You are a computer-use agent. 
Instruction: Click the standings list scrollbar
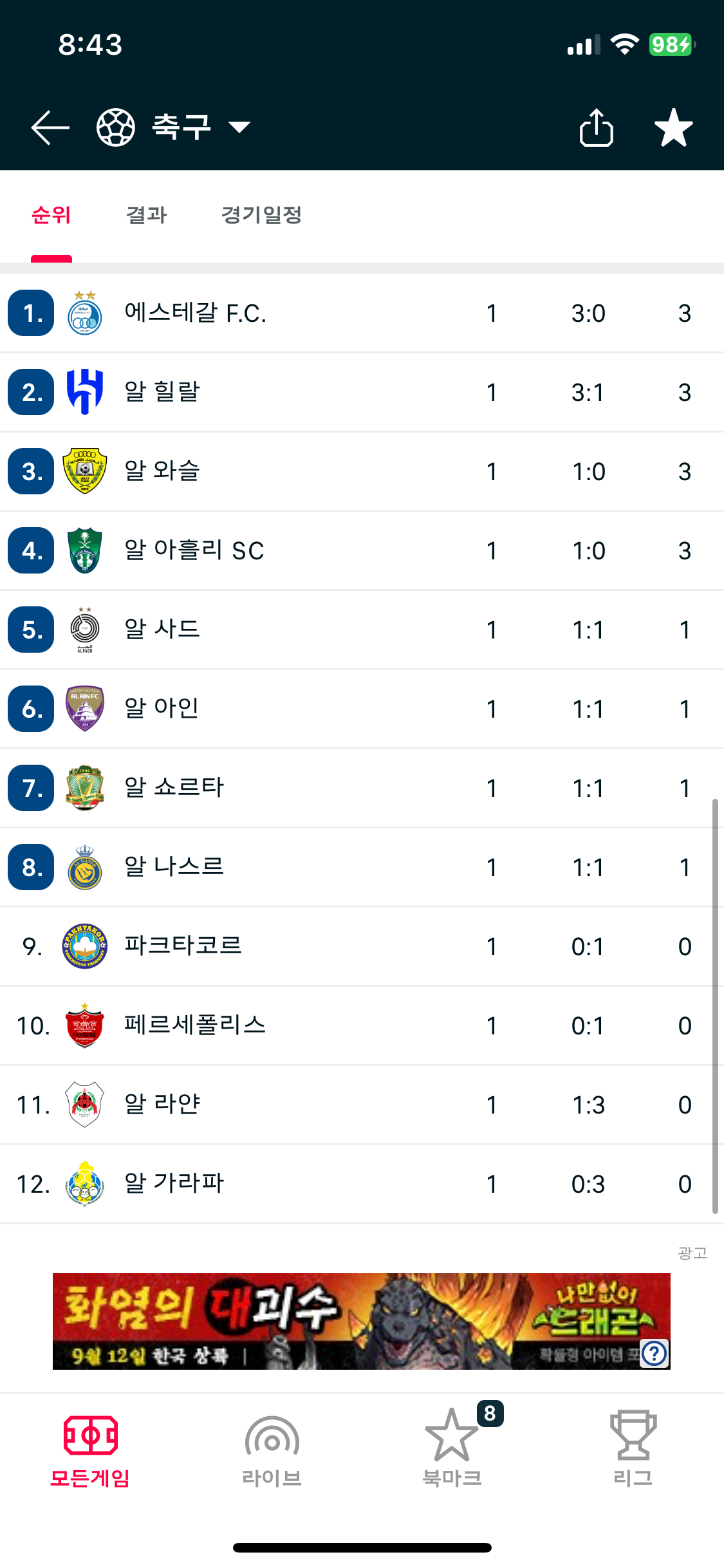point(715,1004)
